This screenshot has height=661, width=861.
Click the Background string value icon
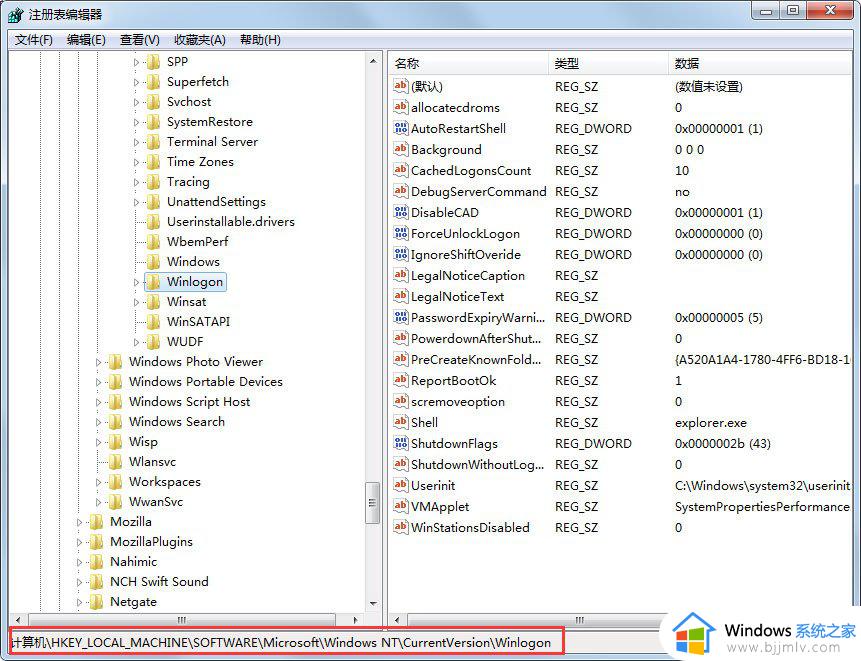click(401, 149)
